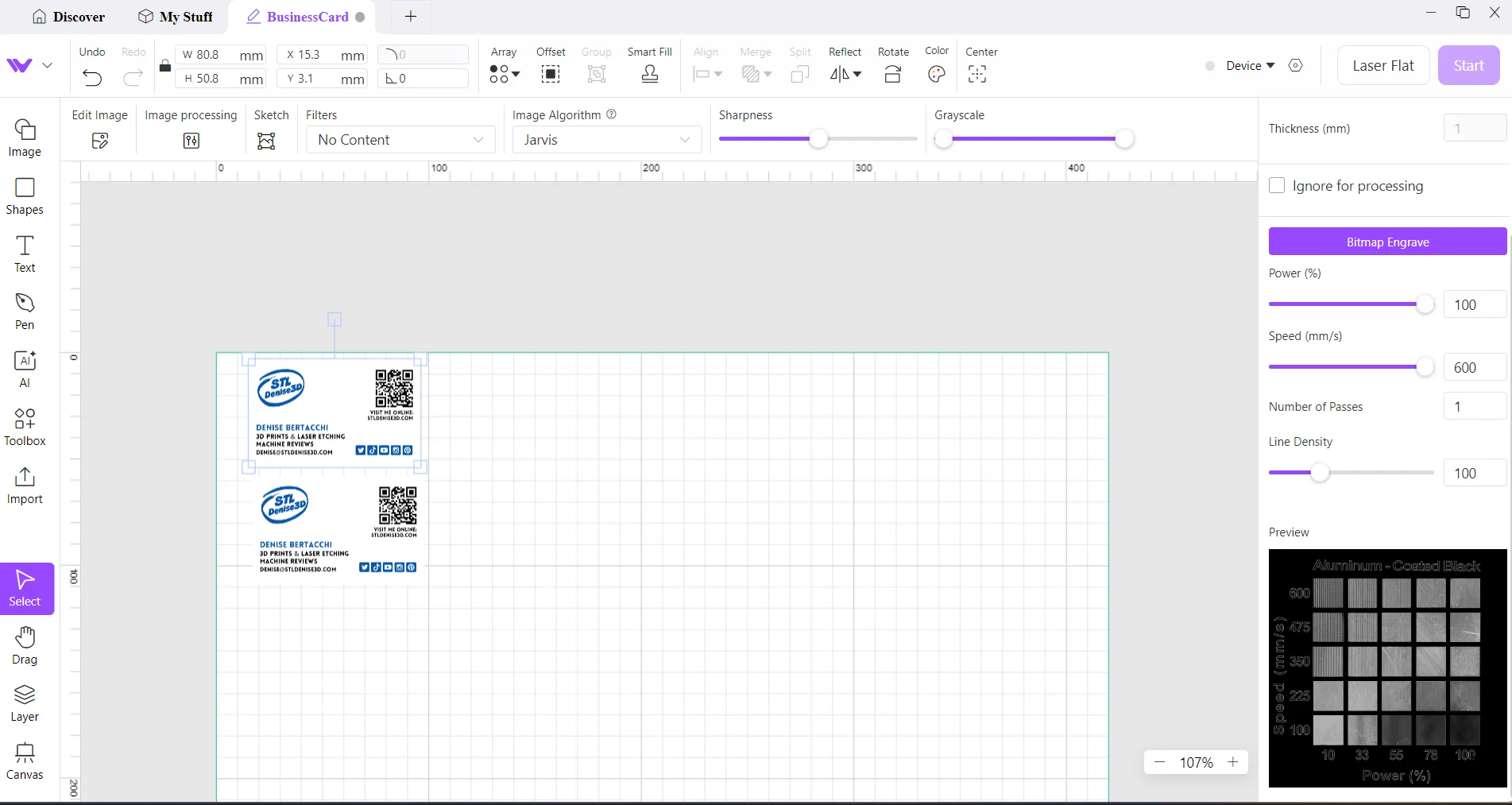Click the Rotate icon
This screenshot has width=1512, height=805.
[x=892, y=75]
